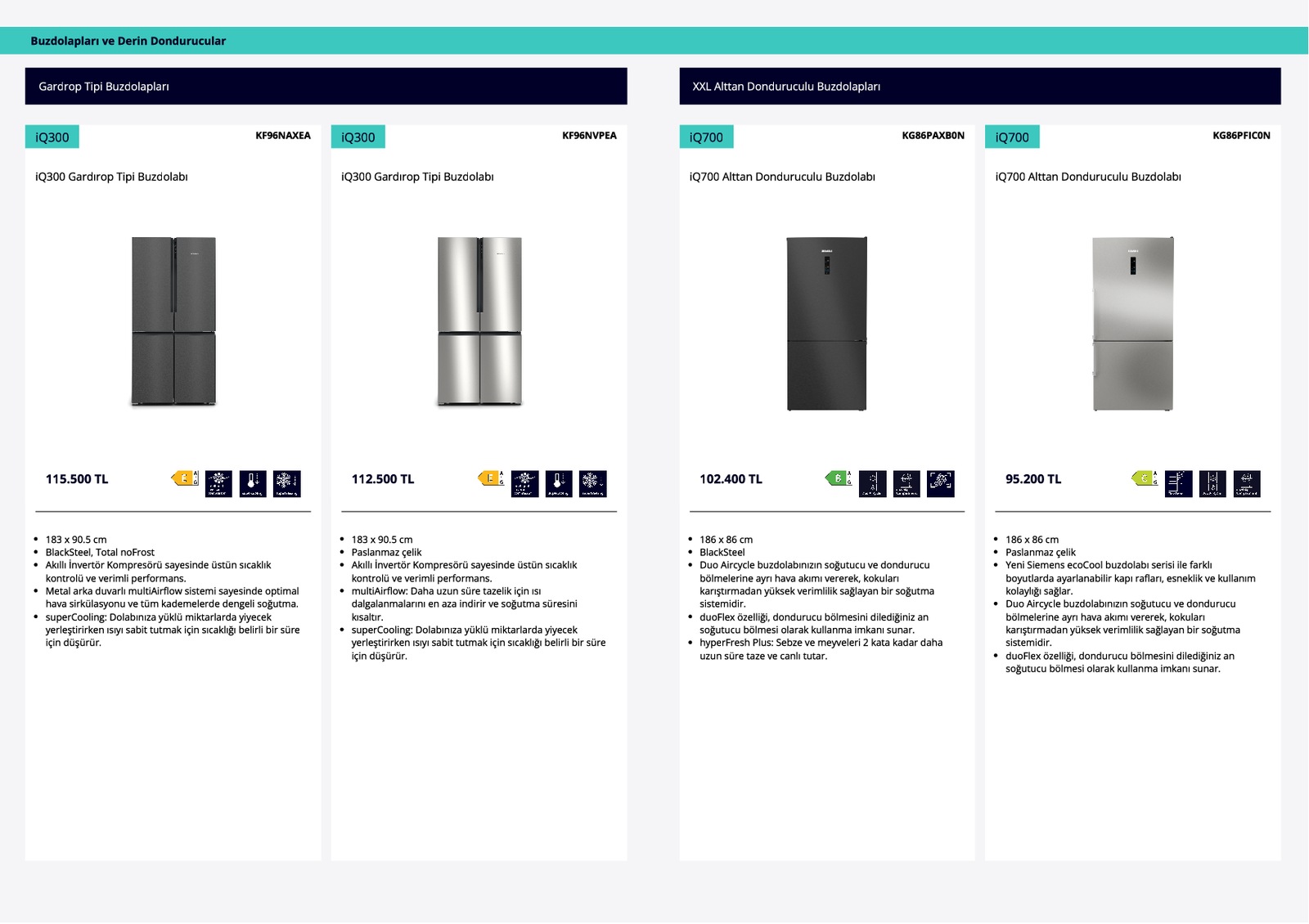Click the fan airflow icon for KF96NVPEA
The image size is (1309, 924).
point(524,483)
